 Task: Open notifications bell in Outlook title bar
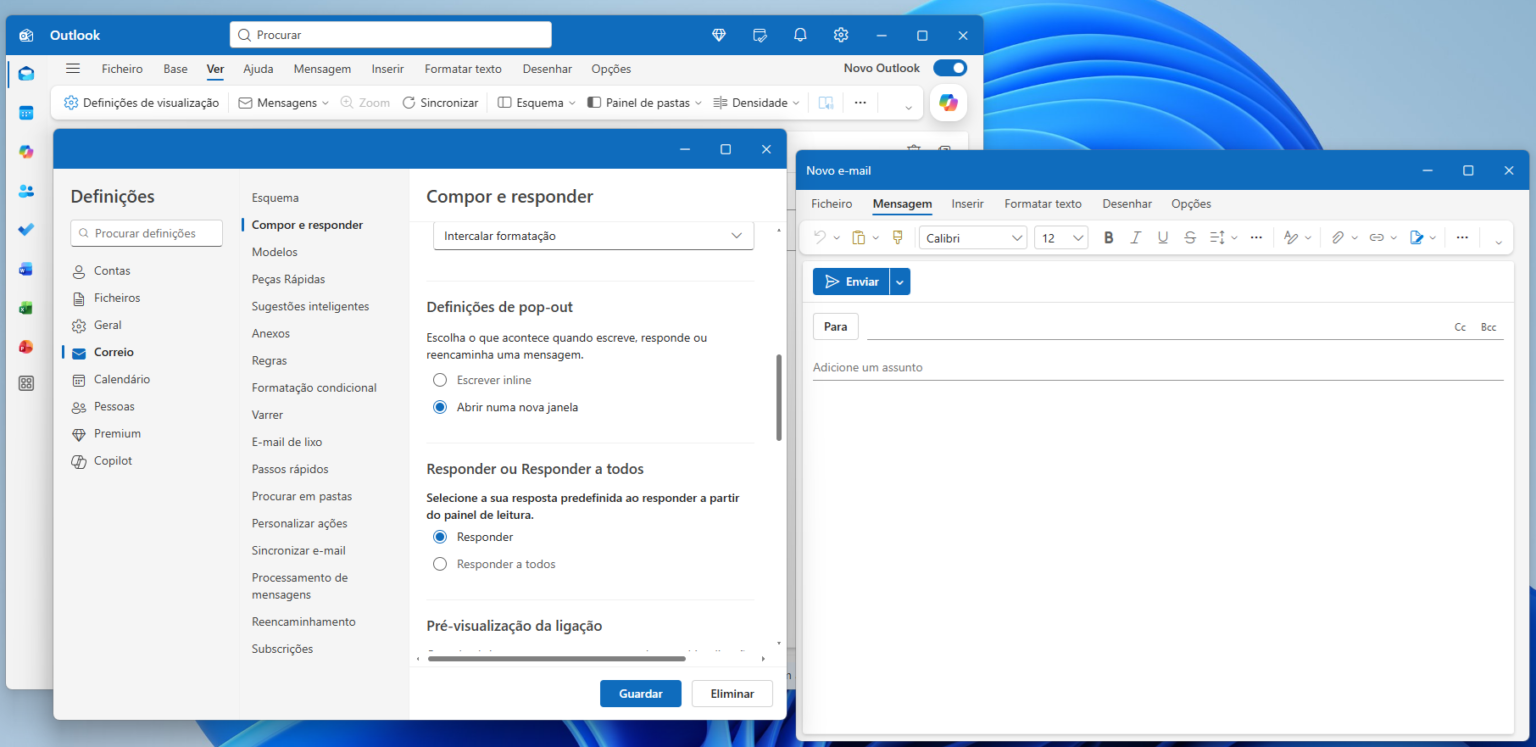point(800,35)
